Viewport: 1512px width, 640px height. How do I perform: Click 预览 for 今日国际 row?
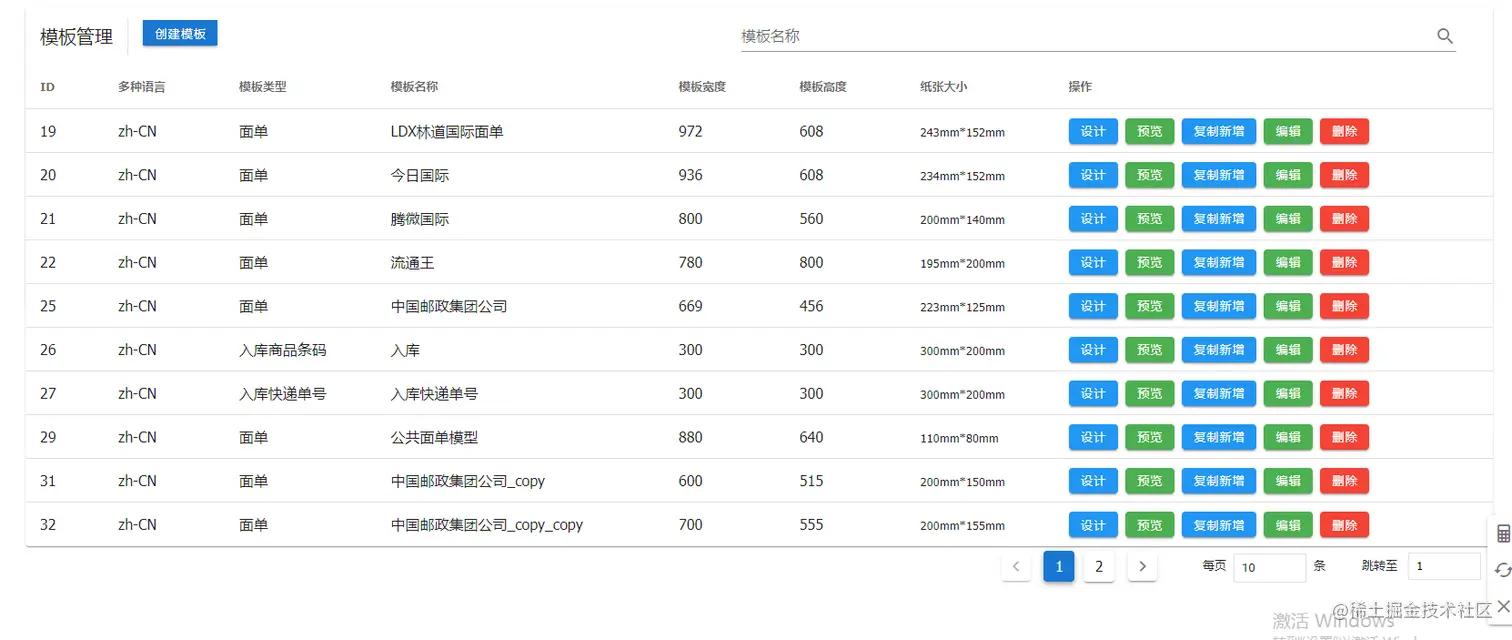point(1150,175)
